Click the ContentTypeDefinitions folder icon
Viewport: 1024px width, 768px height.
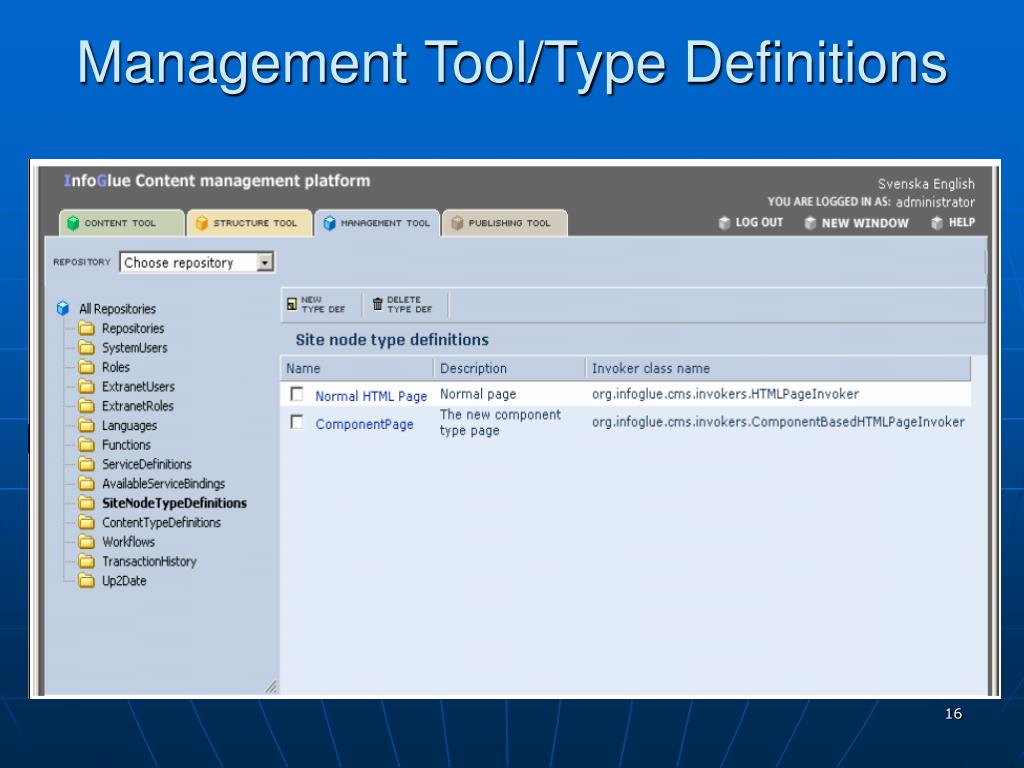[x=86, y=522]
